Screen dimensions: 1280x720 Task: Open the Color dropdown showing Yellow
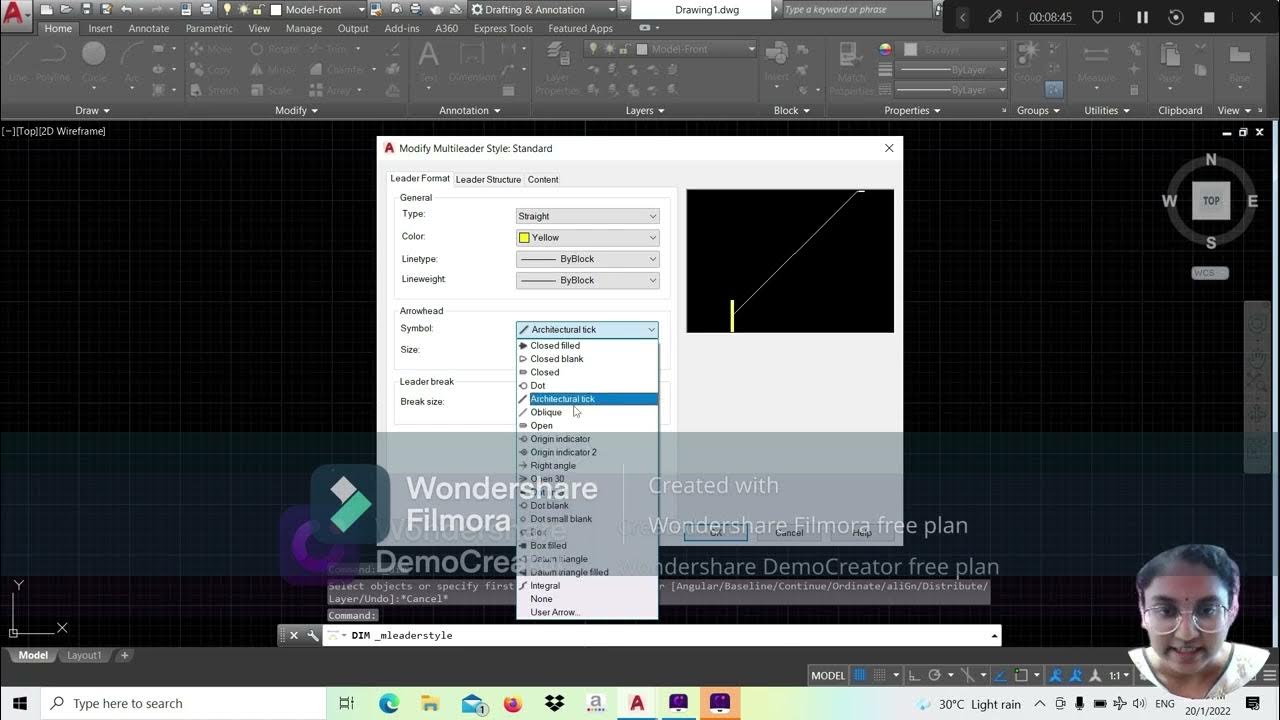point(587,237)
